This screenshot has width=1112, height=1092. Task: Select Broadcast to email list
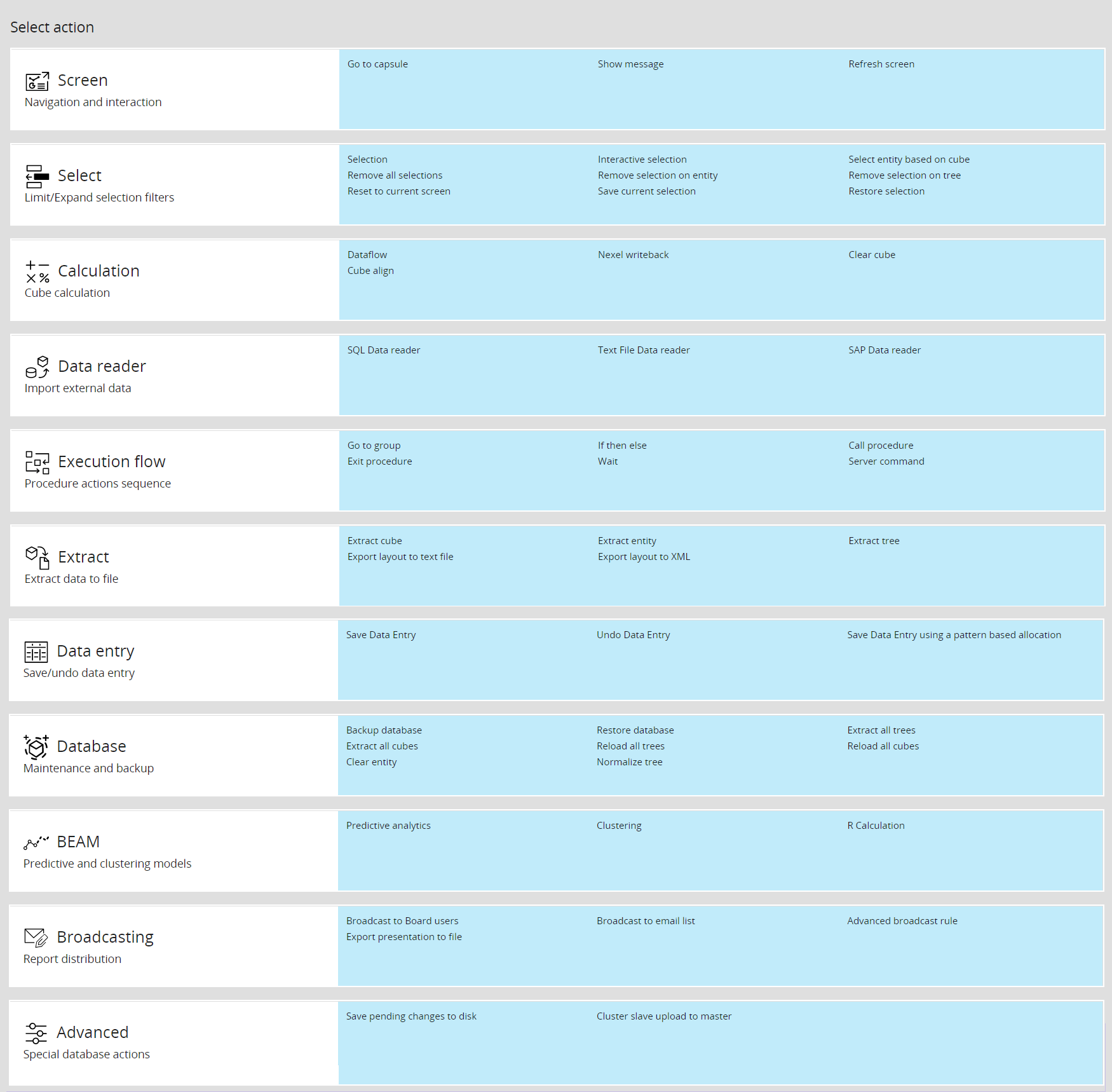tap(646, 921)
